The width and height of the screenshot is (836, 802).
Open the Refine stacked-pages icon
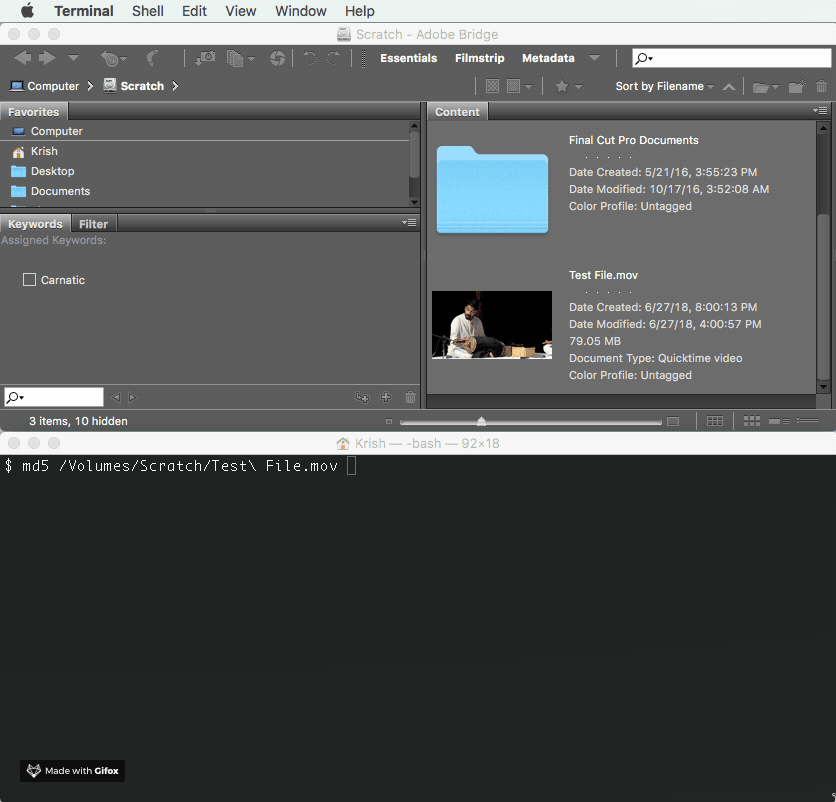click(x=240, y=58)
